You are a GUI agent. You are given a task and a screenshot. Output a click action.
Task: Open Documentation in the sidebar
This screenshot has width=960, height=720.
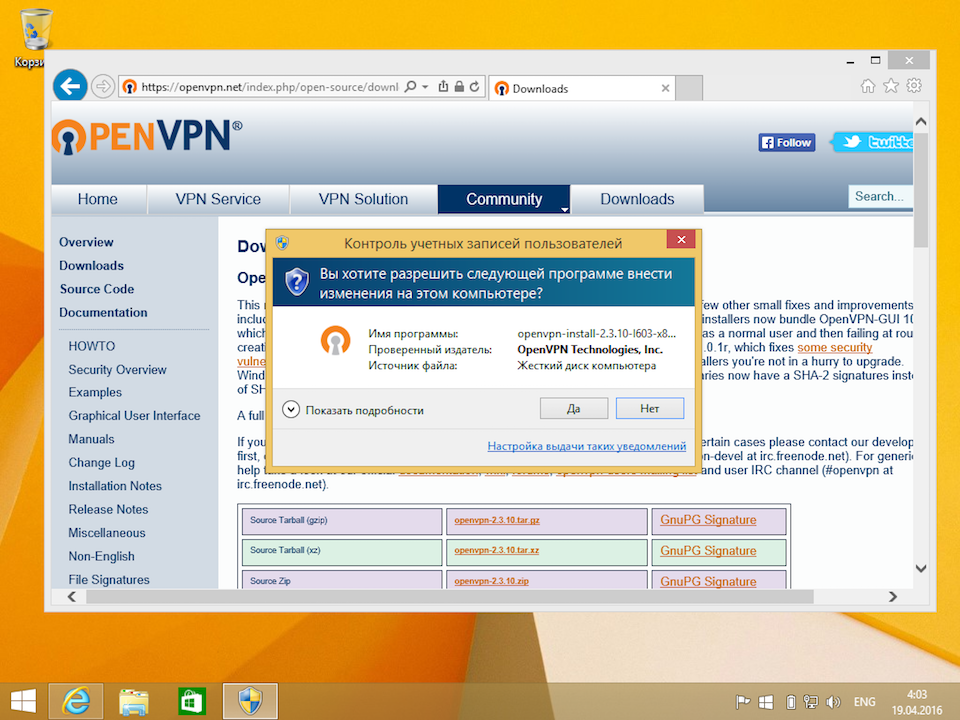(103, 312)
